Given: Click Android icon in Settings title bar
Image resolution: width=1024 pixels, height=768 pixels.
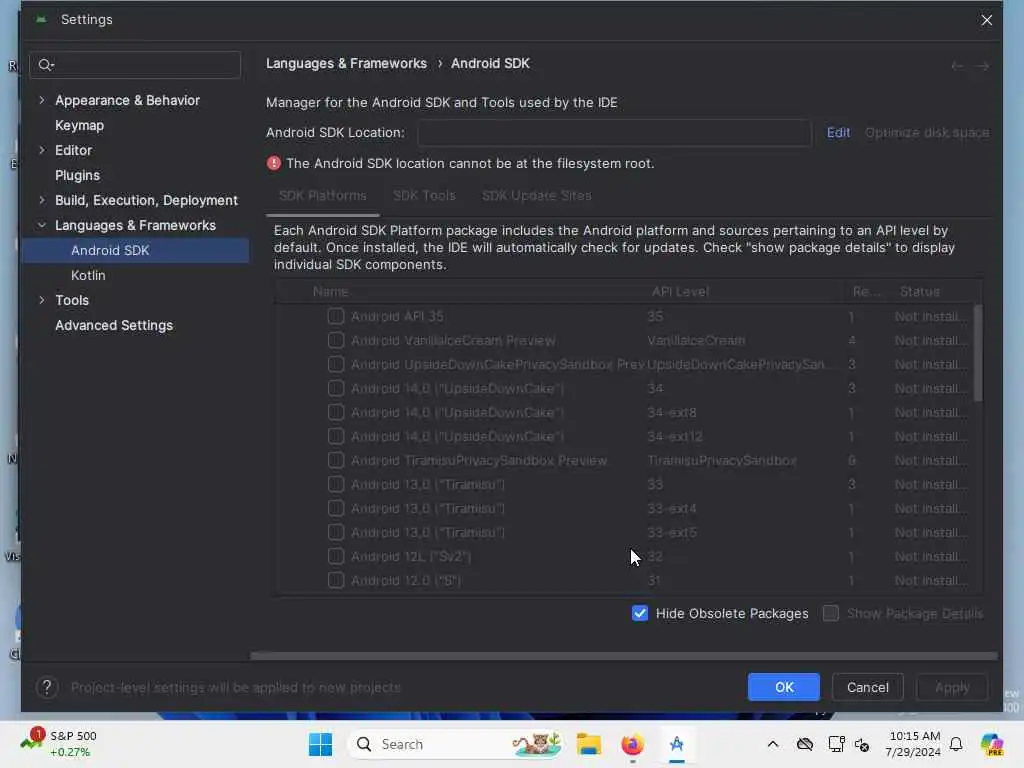Looking at the screenshot, I should click(x=41, y=20).
